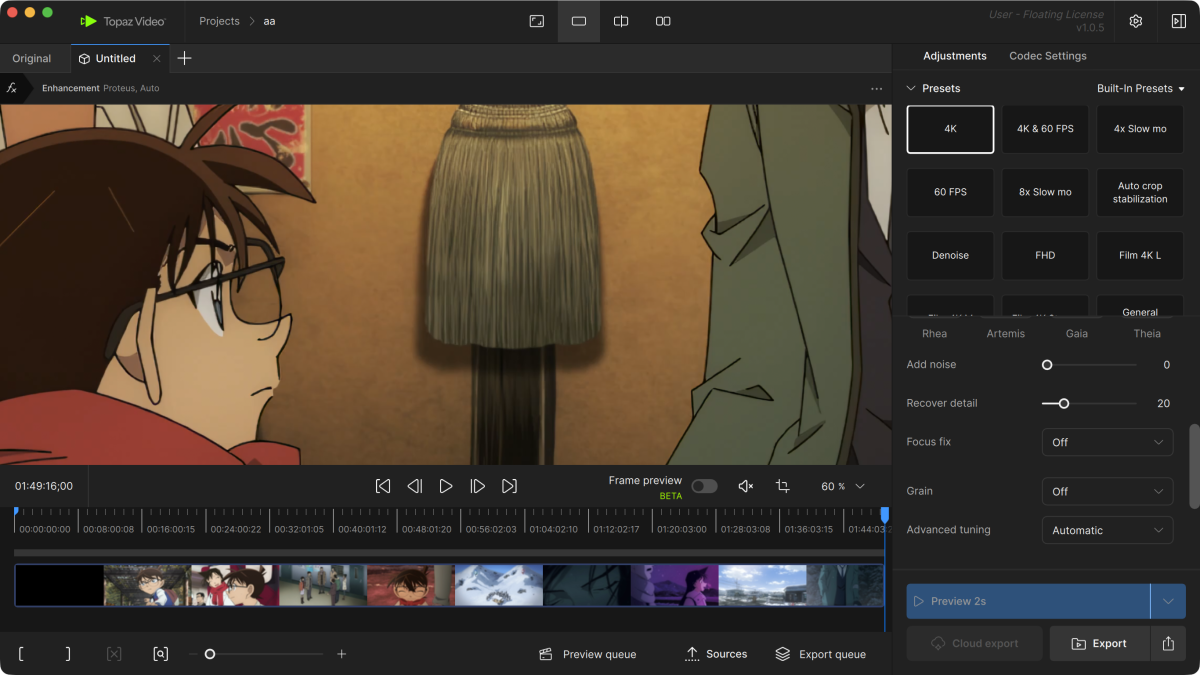Select the side-by-side view layout icon
This screenshot has height=675, width=1200.
pyautogui.click(x=663, y=21)
